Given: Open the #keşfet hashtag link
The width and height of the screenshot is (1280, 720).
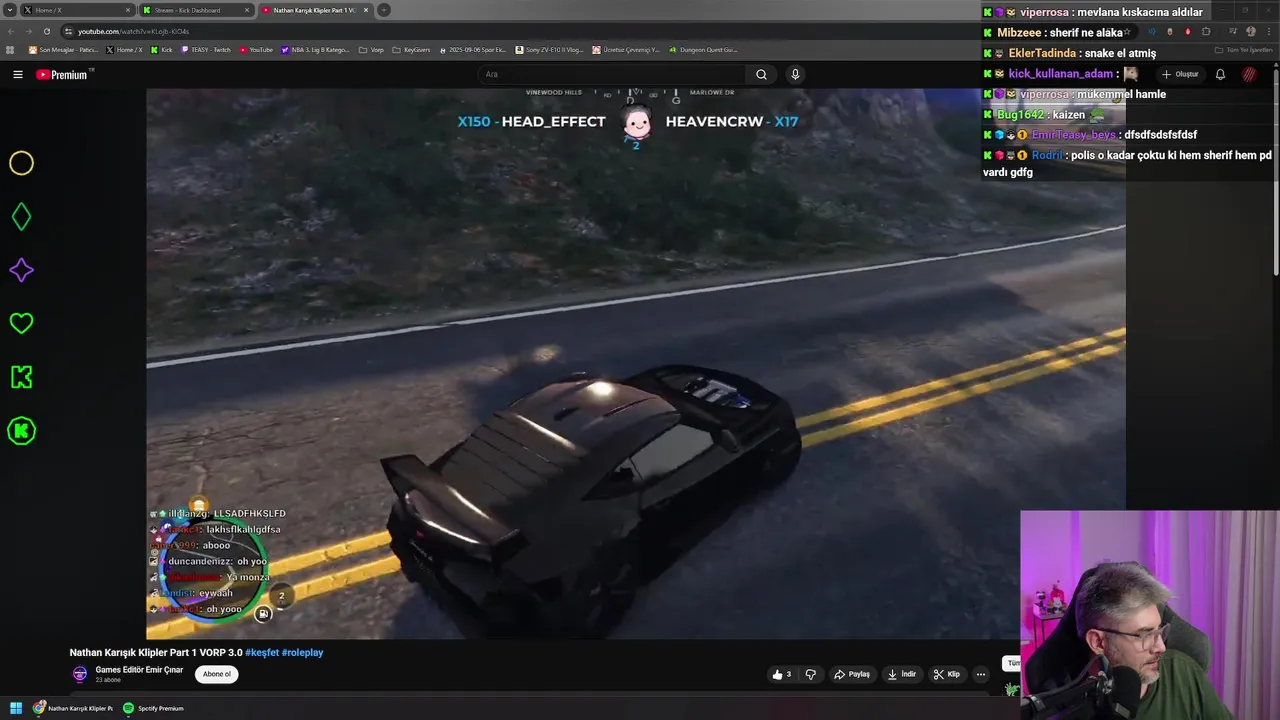Looking at the screenshot, I should pyautogui.click(x=262, y=653).
